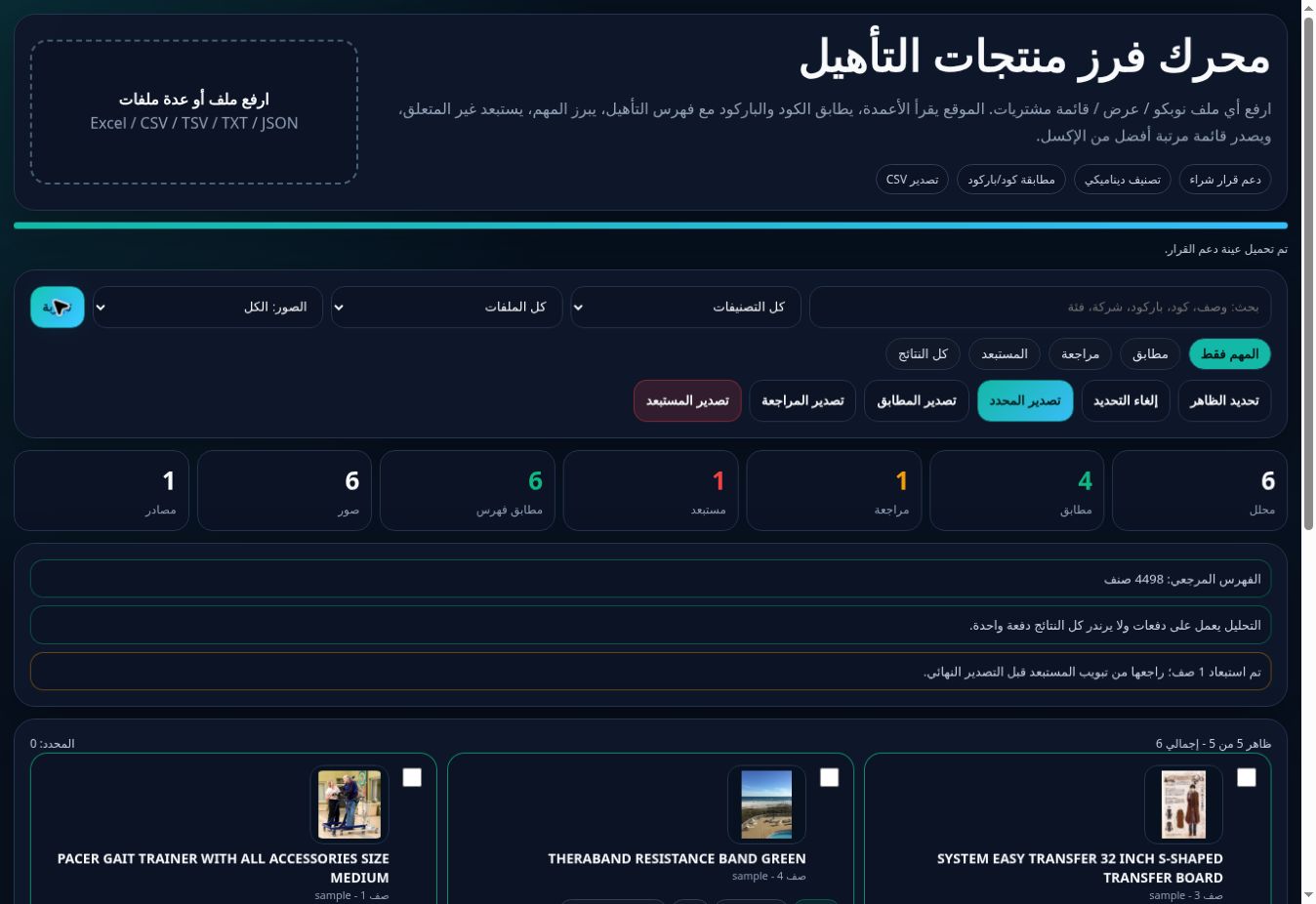This screenshot has width=1316, height=904.
Task: Click the تحديد الظاهر button
Action: click(1224, 400)
